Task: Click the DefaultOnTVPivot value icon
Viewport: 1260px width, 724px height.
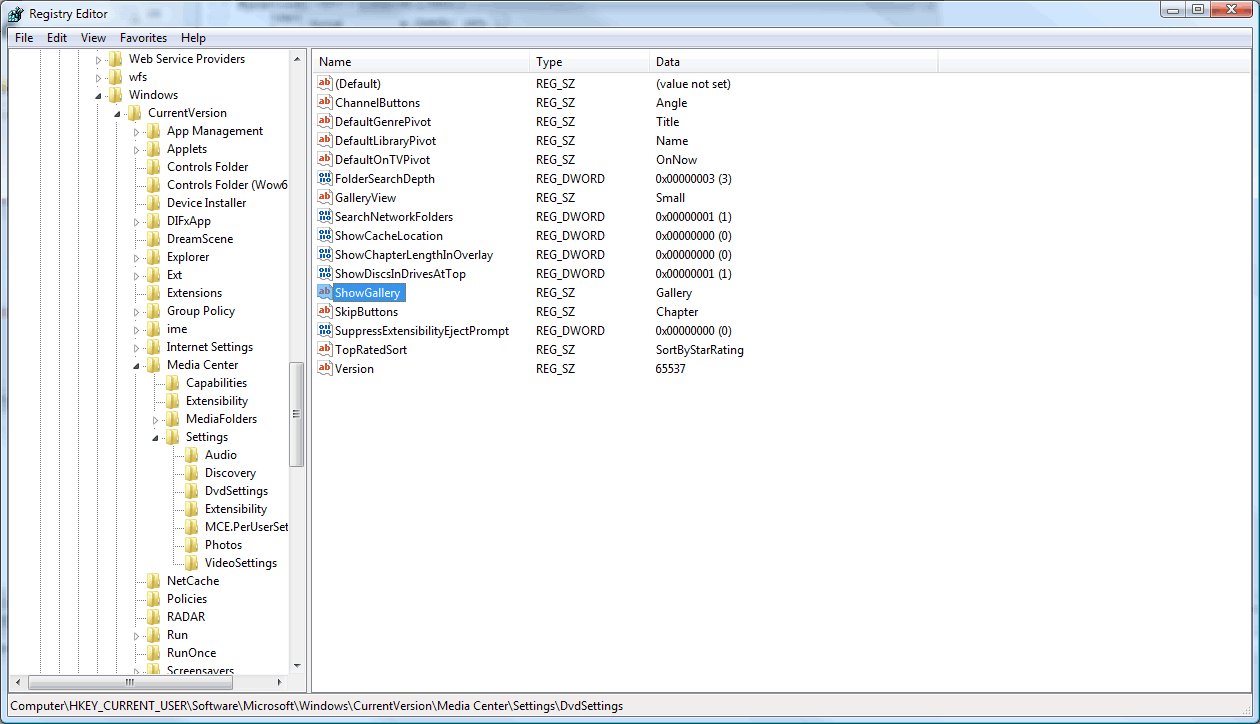Action: point(324,160)
